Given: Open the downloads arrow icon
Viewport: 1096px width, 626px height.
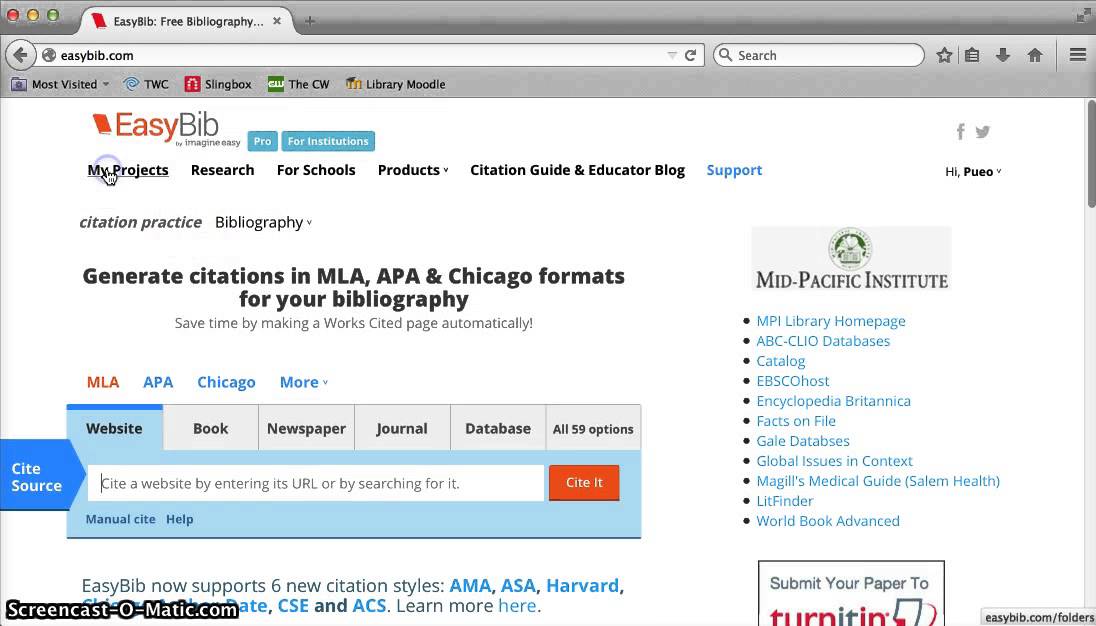Looking at the screenshot, I should tap(1002, 55).
